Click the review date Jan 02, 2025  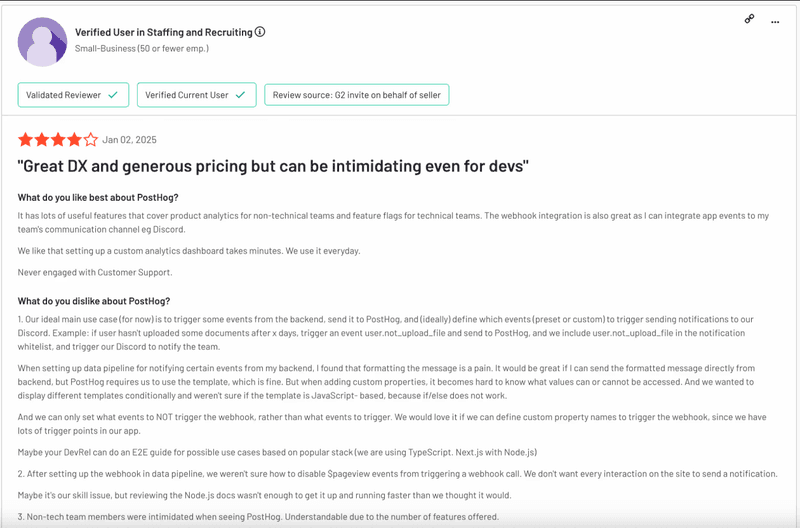pos(129,140)
